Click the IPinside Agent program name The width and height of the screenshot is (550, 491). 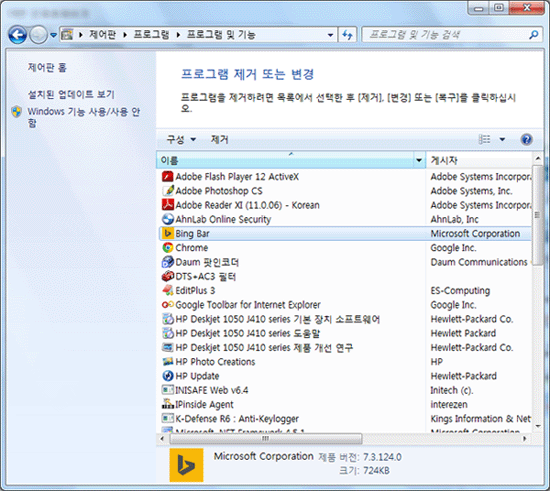click(x=204, y=404)
